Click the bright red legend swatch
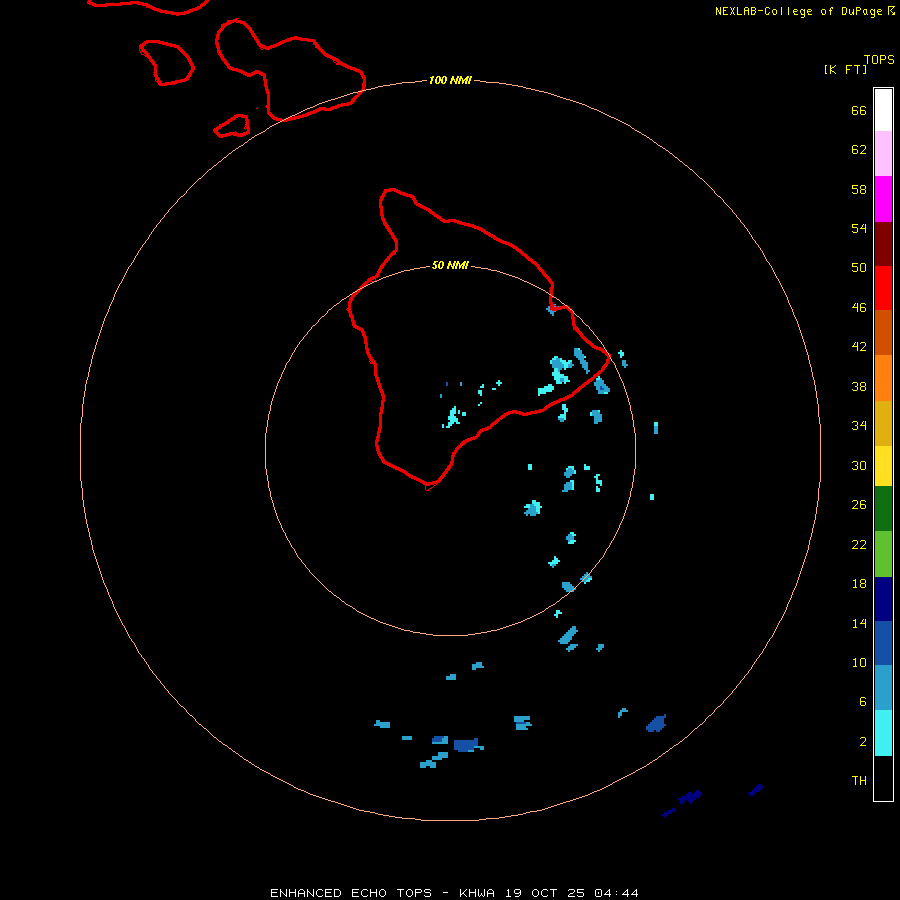Viewport: 900px width, 900px height. tap(883, 288)
